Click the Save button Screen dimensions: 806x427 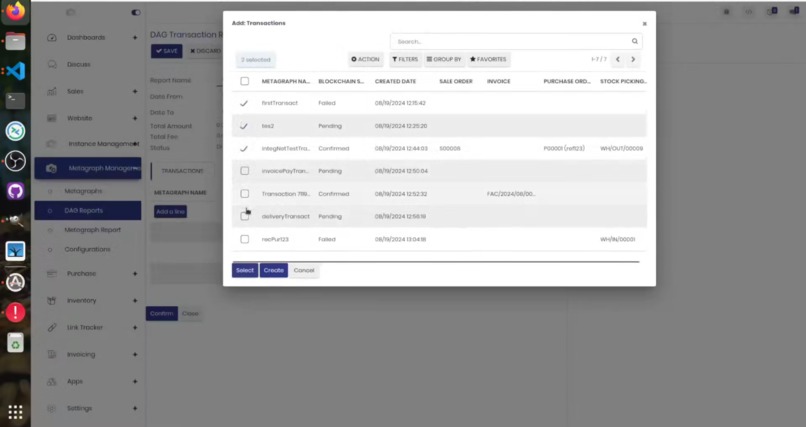167,51
